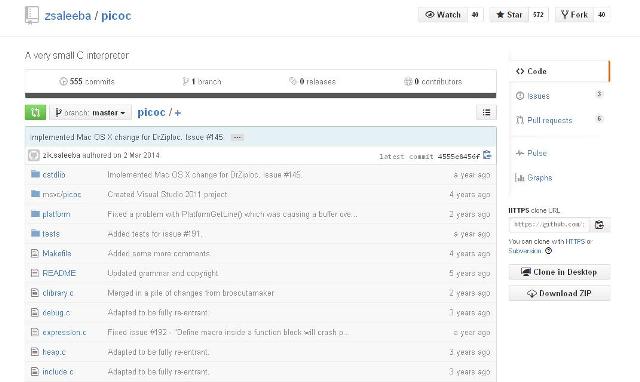Open commit 'Merged in a pile of changes'
Viewport: 640px width, 382px height.
(191, 293)
